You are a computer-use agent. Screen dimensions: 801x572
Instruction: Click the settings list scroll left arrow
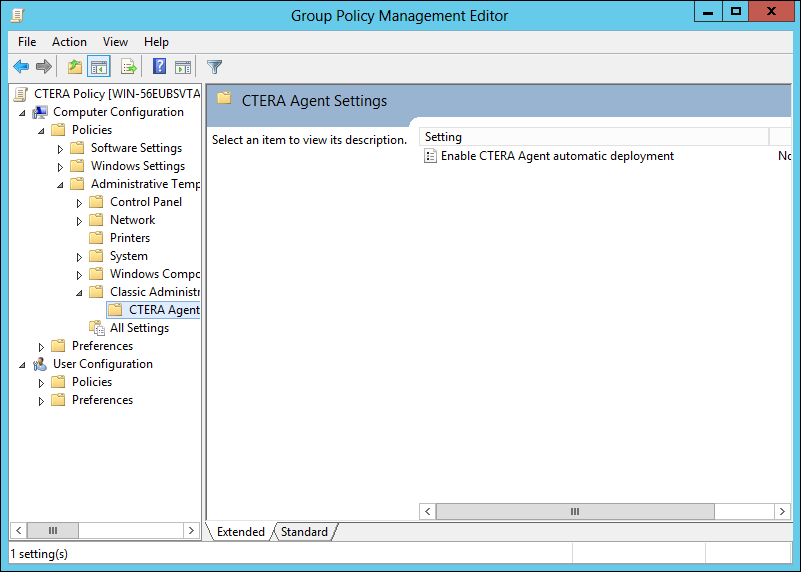tap(428, 511)
